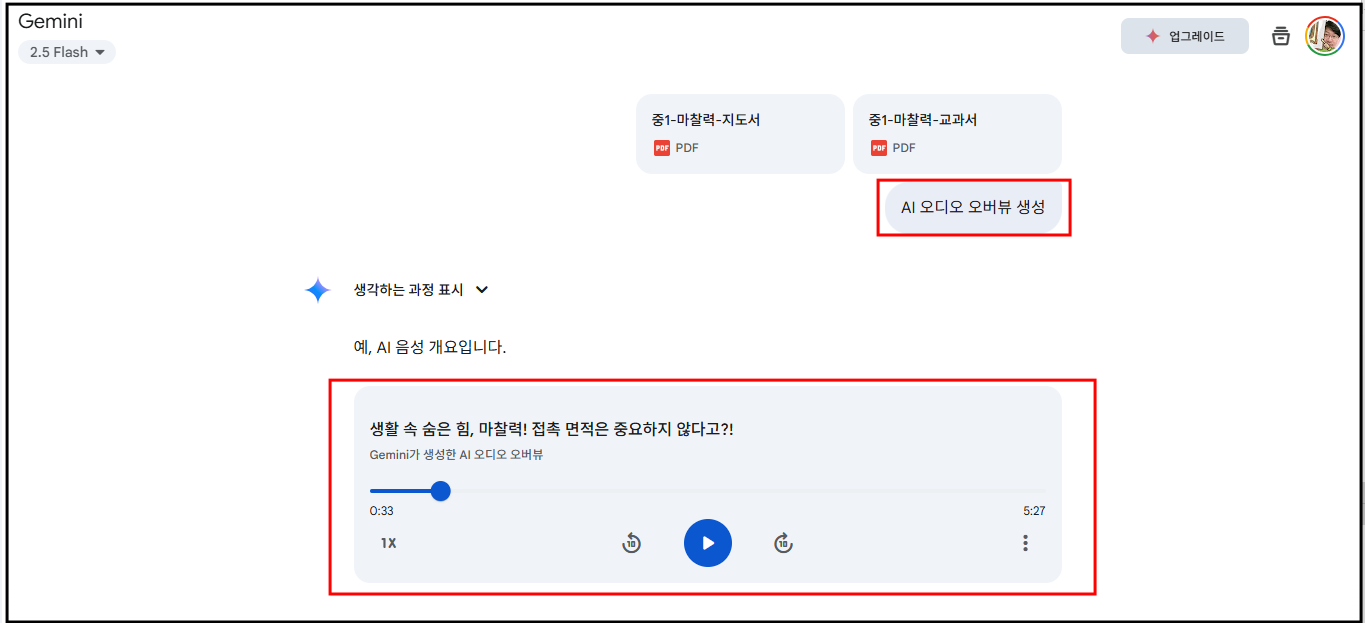Open the 2.5 Flash model dropdown
1365x623 pixels.
(67, 52)
